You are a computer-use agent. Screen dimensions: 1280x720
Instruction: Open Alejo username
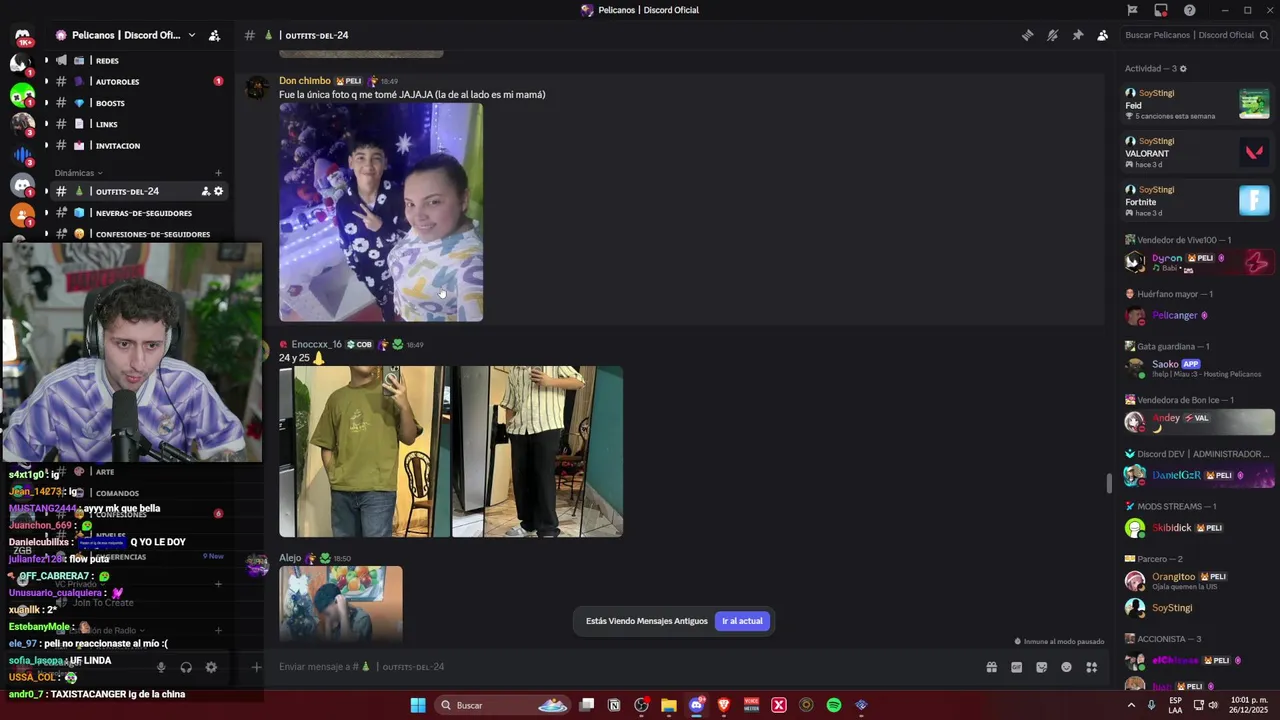pos(290,558)
